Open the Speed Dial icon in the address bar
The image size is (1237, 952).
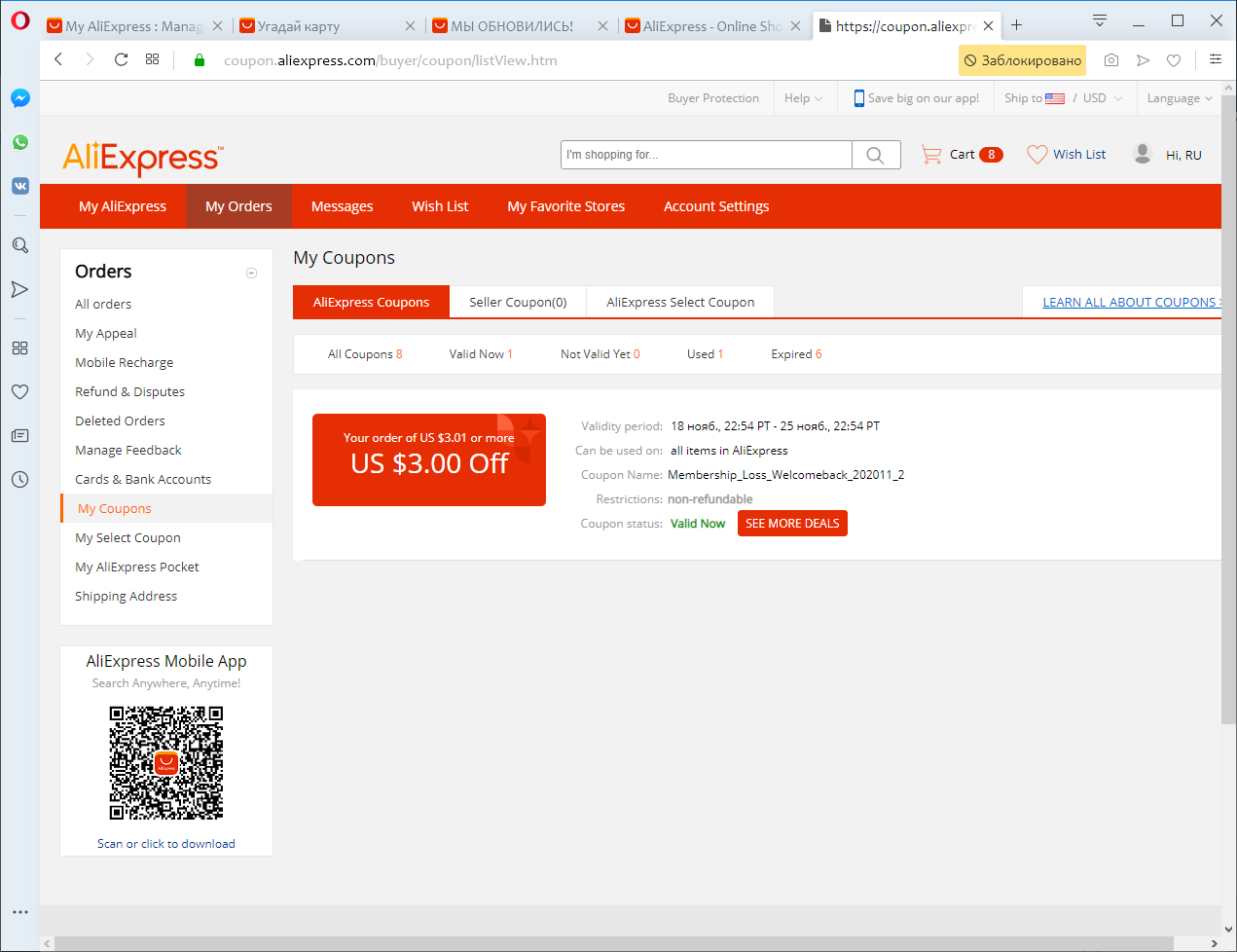[x=152, y=59]
